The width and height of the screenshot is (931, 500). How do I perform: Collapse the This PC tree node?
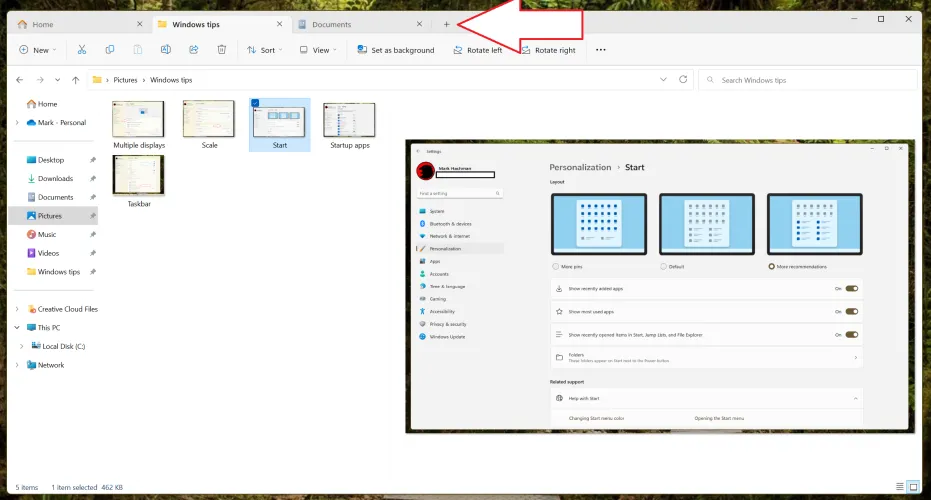coord(17,327)
